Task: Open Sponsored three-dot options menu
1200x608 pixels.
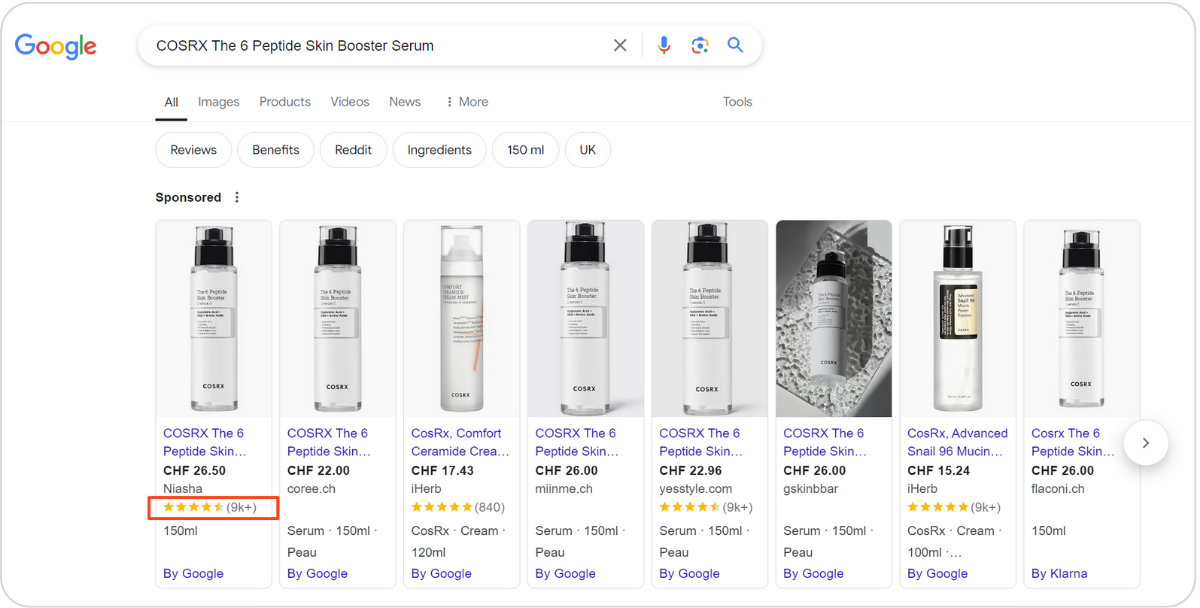Action: tap(237, 197)
